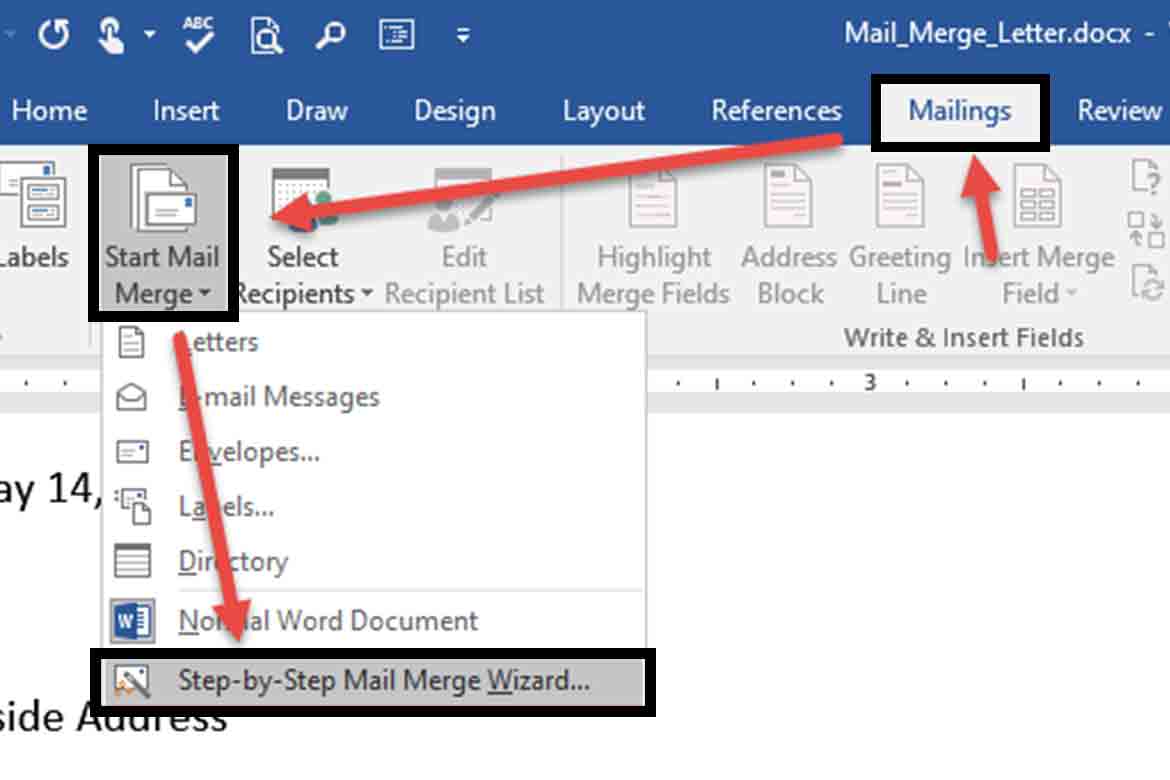Click the Repeat/Redo icon in quick access toolbar
This screenshot has width=1170, height=780.
coord(54,34)
